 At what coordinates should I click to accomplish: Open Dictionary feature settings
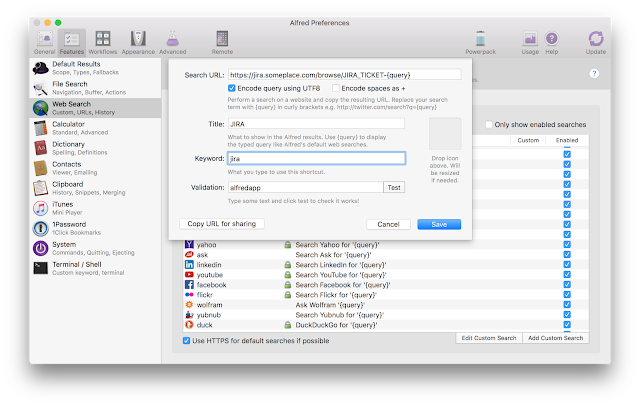pyautogui.click(x=96, y=148)
